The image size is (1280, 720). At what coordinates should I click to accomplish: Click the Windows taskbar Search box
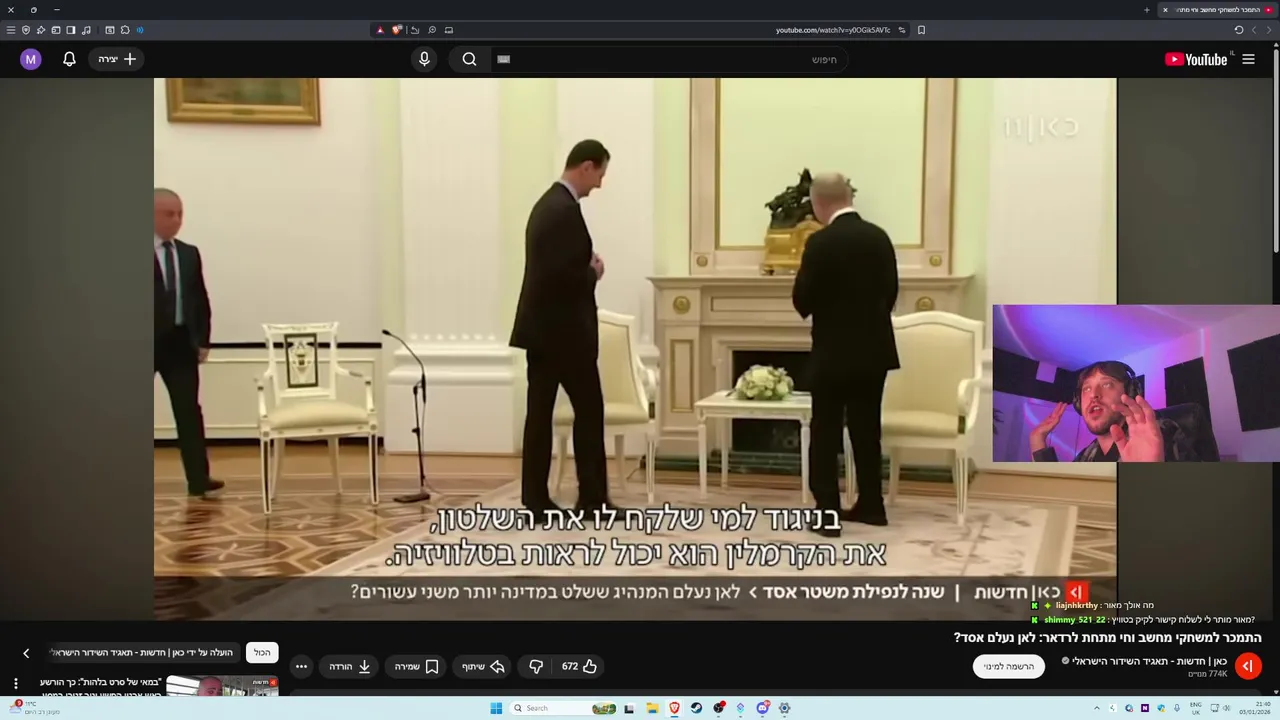pos(565,708)
